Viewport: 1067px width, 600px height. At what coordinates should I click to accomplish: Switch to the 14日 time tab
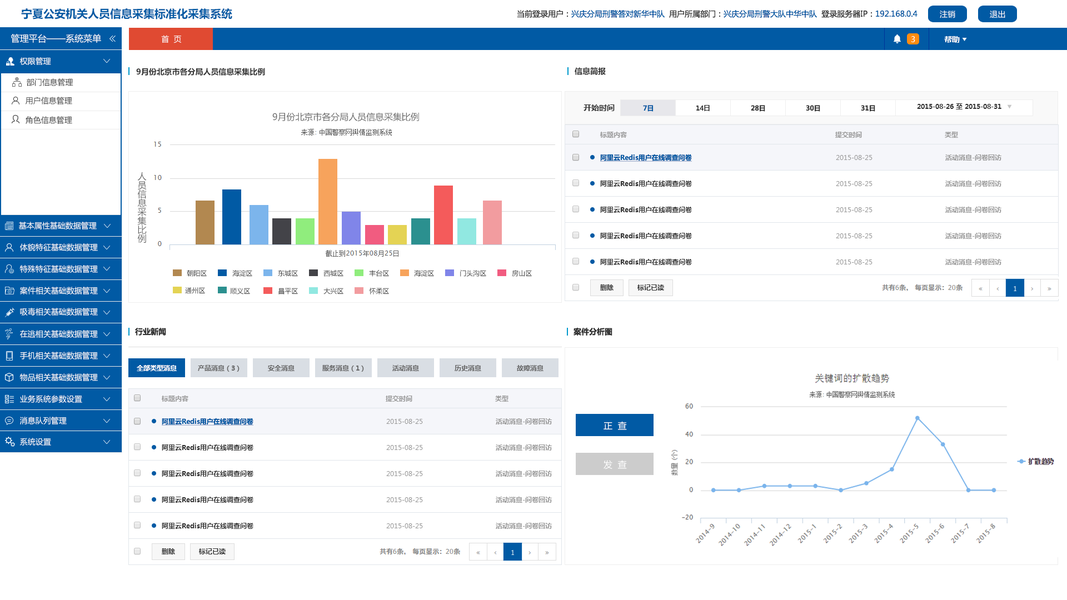(x=703, y=108)
